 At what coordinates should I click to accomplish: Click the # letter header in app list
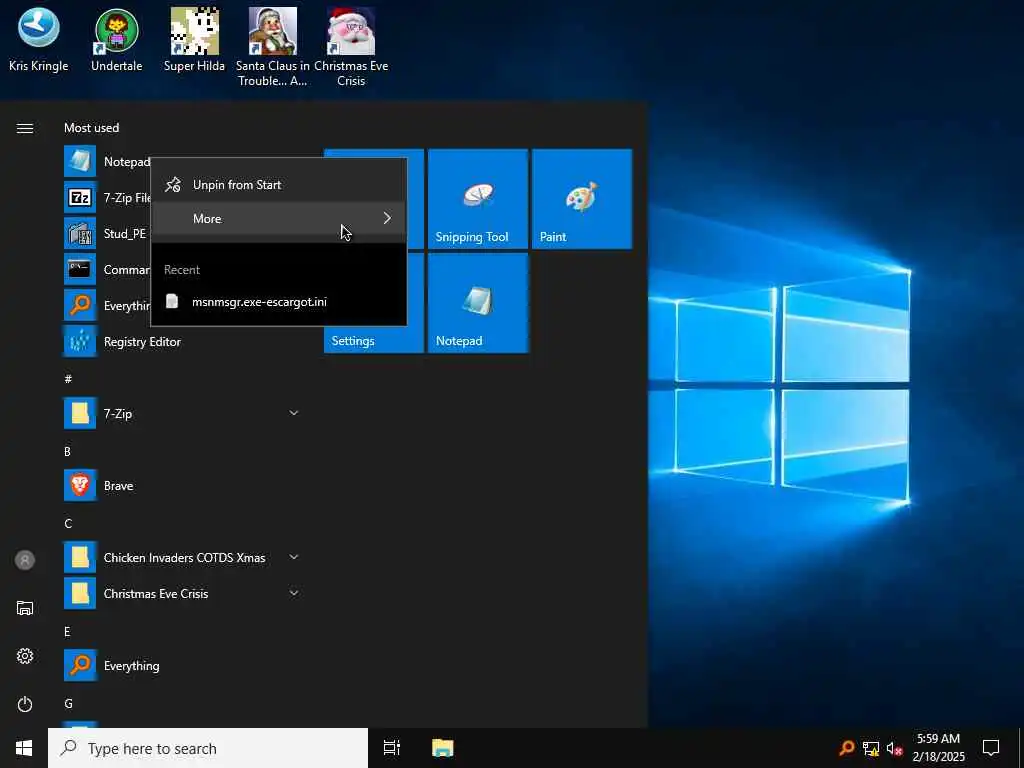68,379
